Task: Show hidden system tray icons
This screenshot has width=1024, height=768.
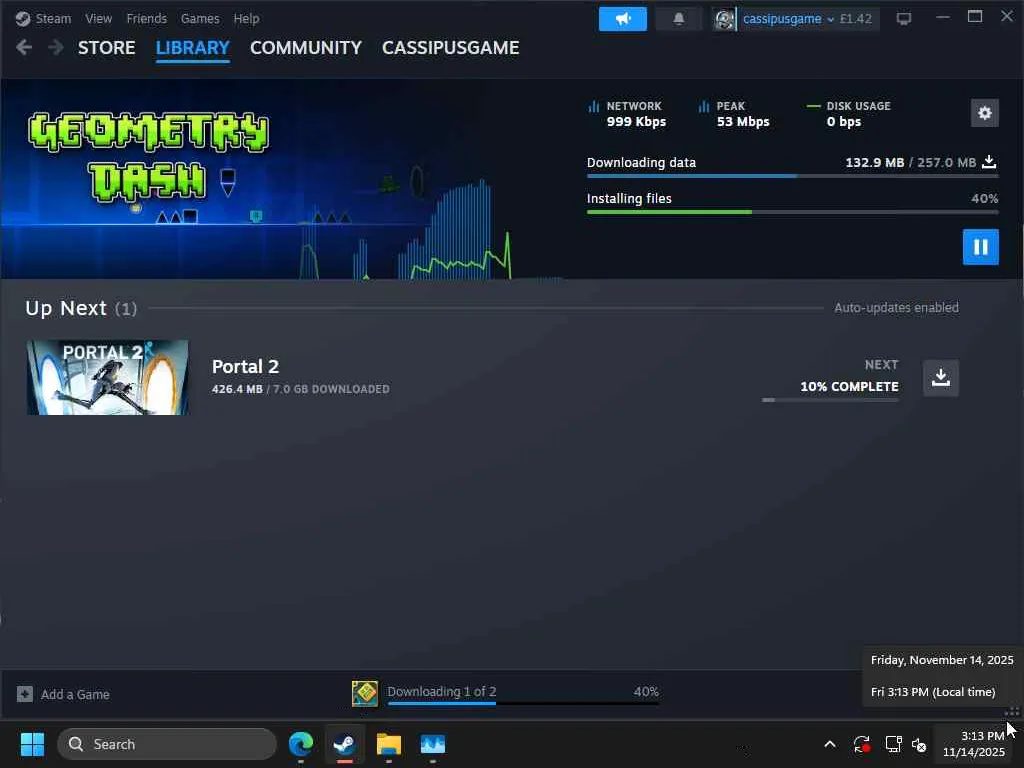Action: (829, 744)
